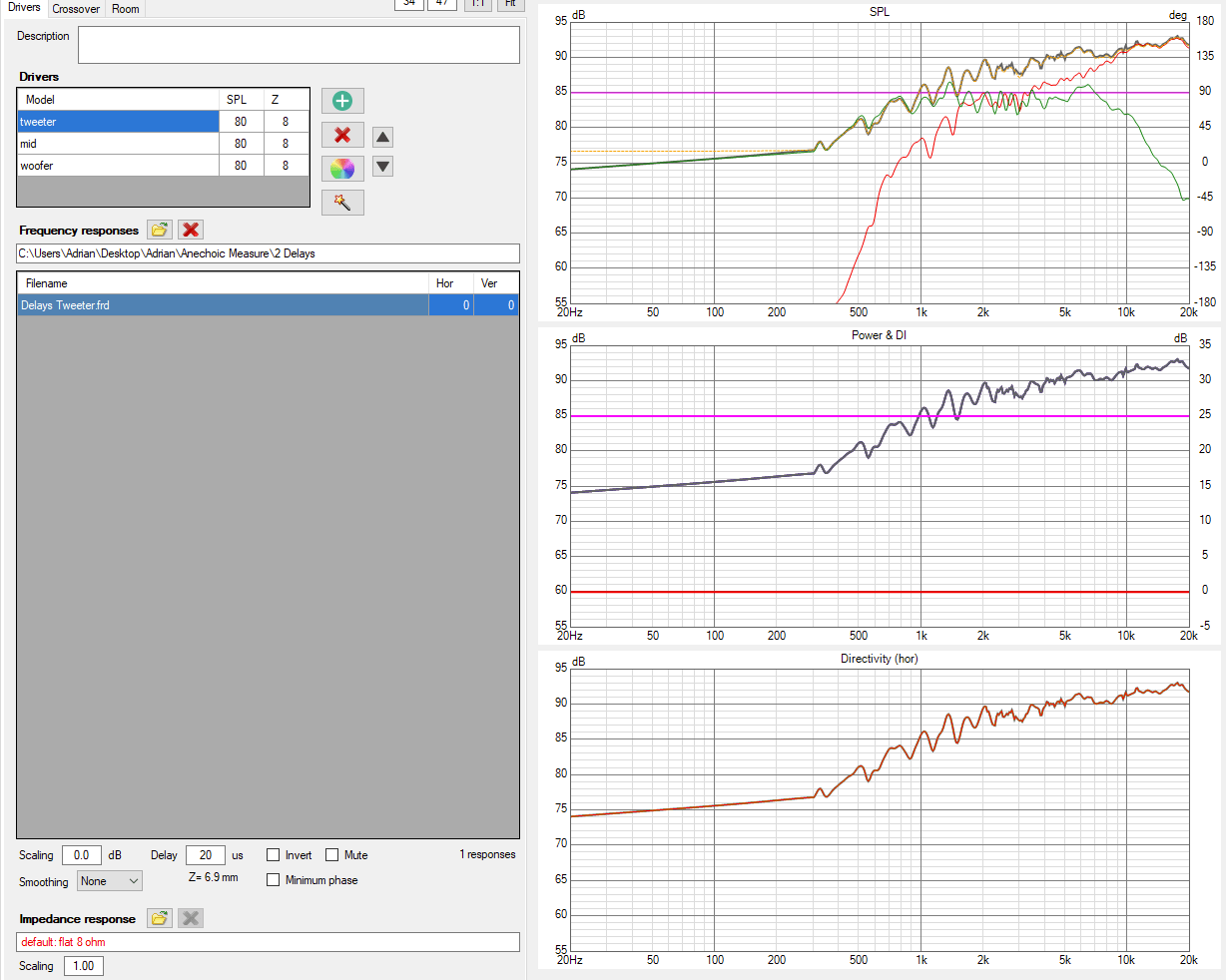Enable the Mute checkbox

coord(331,855)
